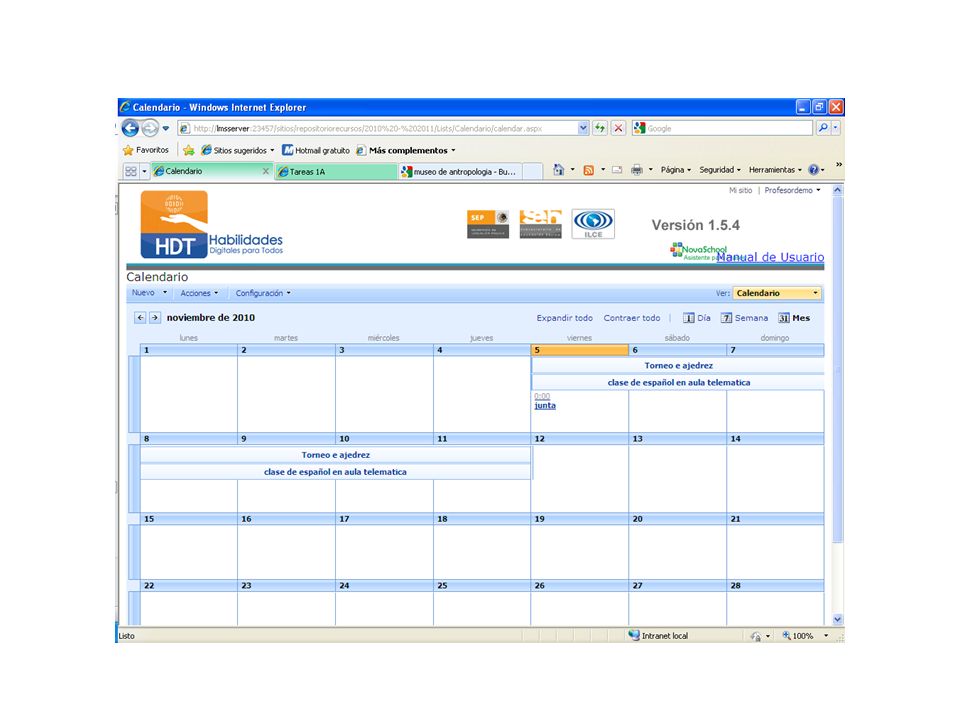Switch to Día calendar view
This screenshot has height=720, width=960.
tap(697, 318)
